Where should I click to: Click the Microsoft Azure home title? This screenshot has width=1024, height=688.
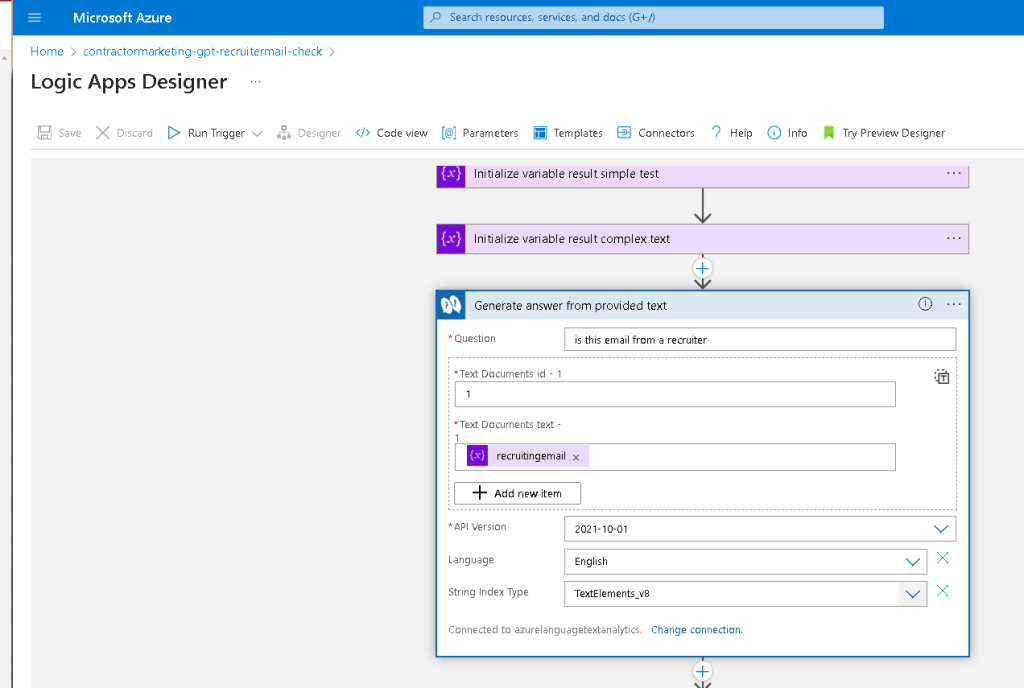[122, 18]
